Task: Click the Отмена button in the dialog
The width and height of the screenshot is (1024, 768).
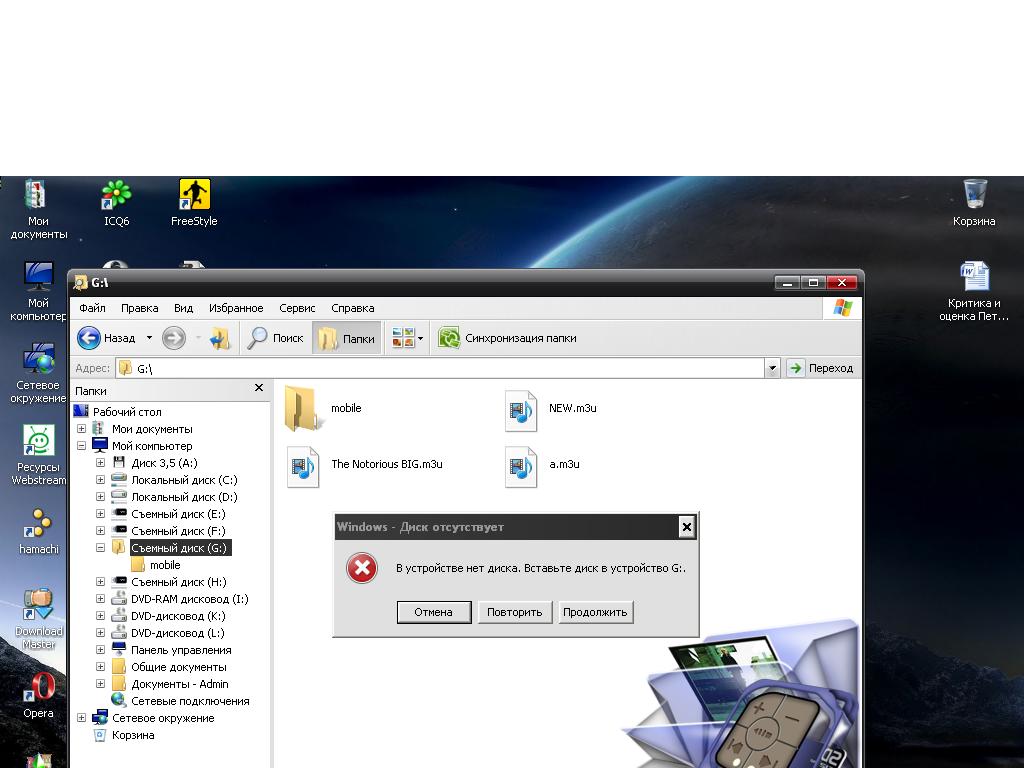Action: (434, 612)
